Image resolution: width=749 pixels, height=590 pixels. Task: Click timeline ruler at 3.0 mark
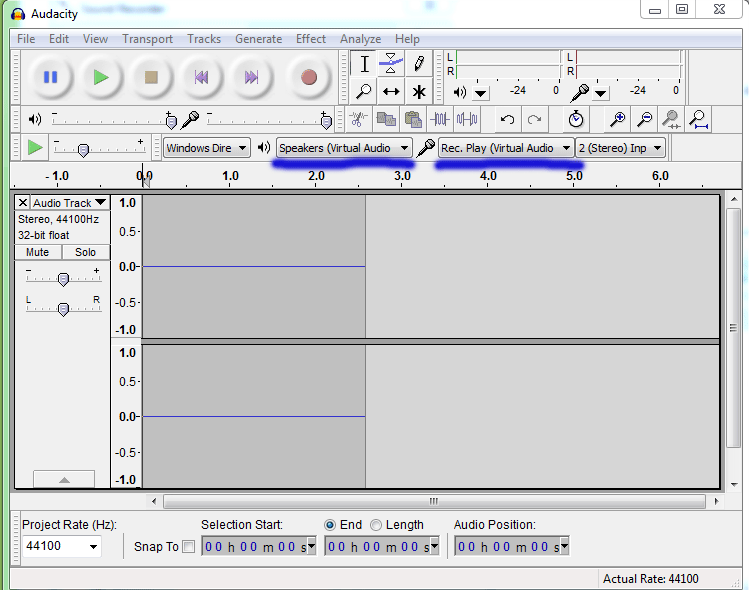(402, 176)
